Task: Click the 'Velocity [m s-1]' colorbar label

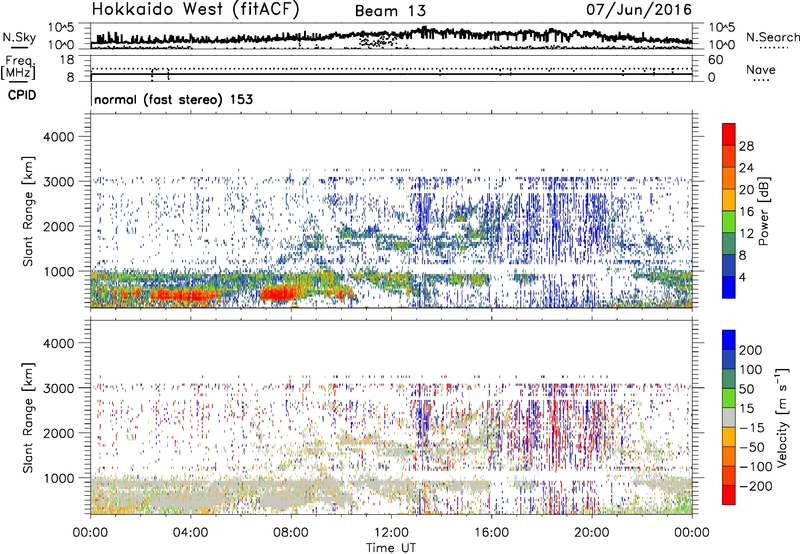Action: click(x=782, y=417)
